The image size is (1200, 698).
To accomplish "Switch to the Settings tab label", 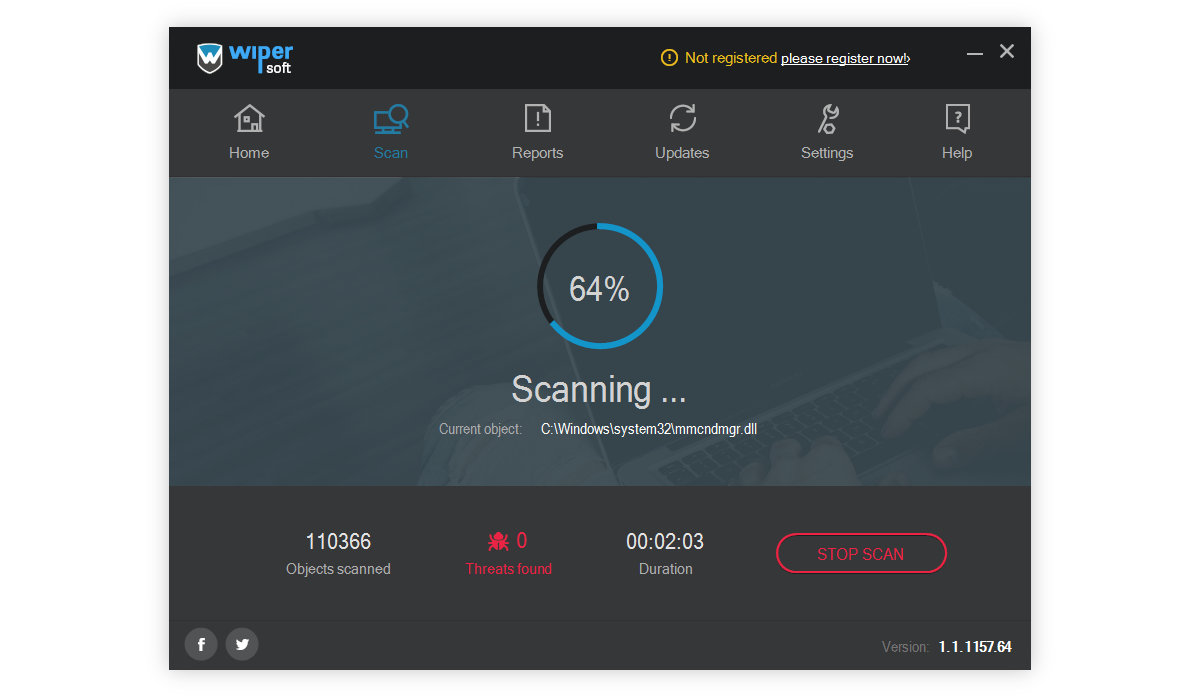I will point(827,153).
